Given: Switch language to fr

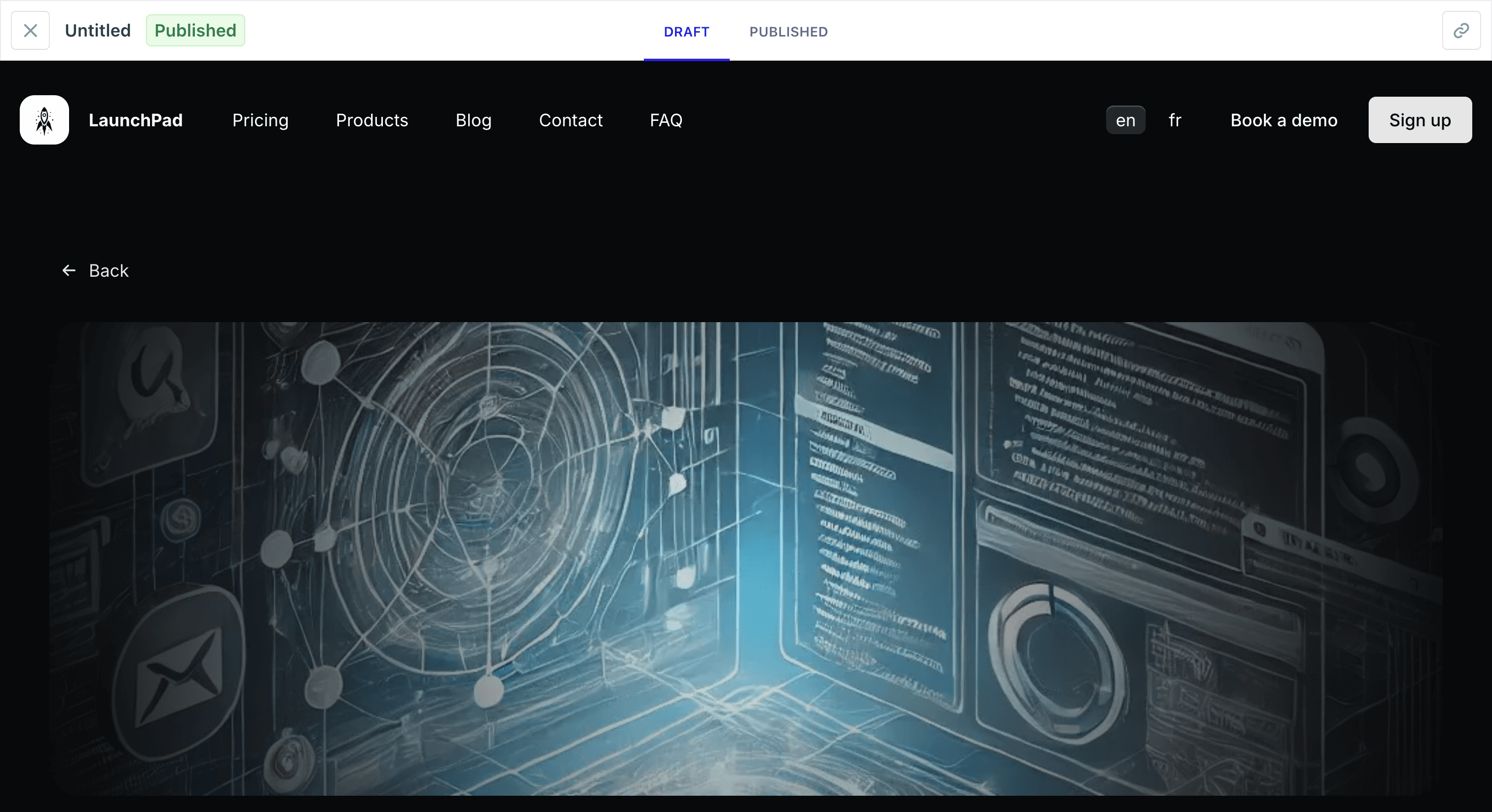Looking at the screenshot, I should click(x=1175, y=120).
